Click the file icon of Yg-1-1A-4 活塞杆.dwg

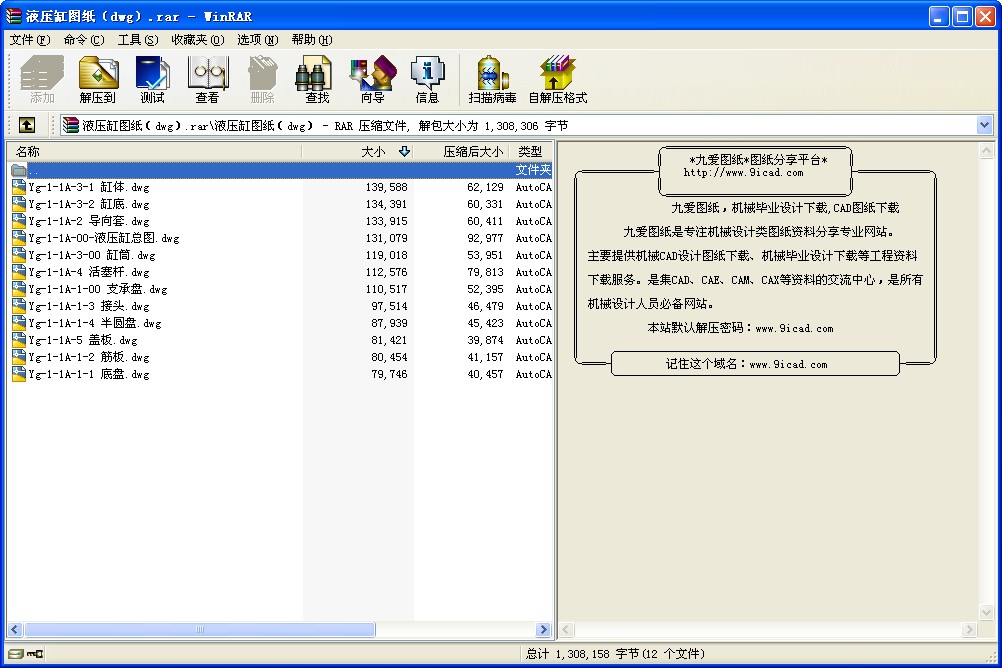click(x=19, y=272)
